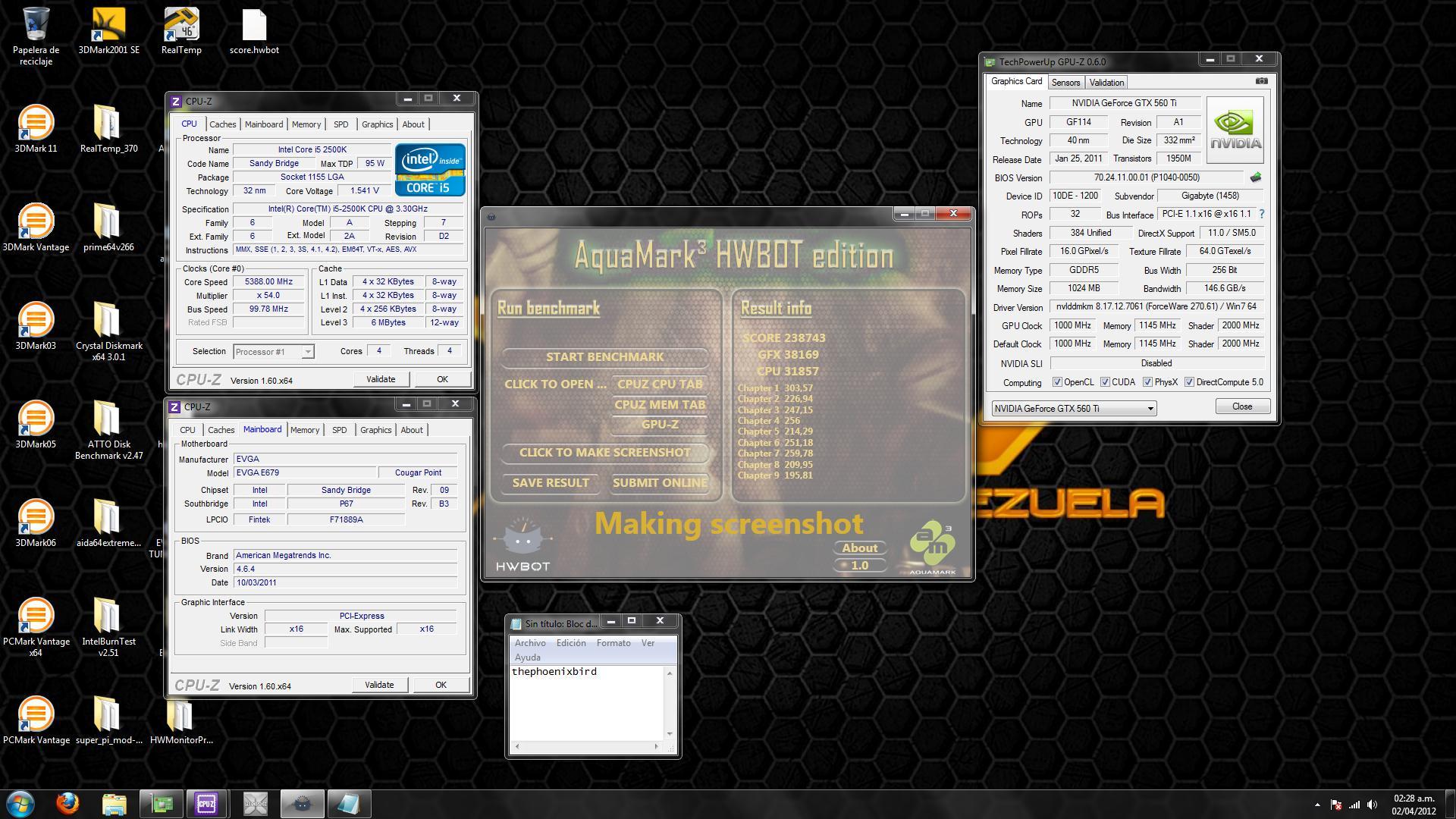Open the Archivo menu in Notepad
The image size is (1456, 819).
[x=530, y=643]
